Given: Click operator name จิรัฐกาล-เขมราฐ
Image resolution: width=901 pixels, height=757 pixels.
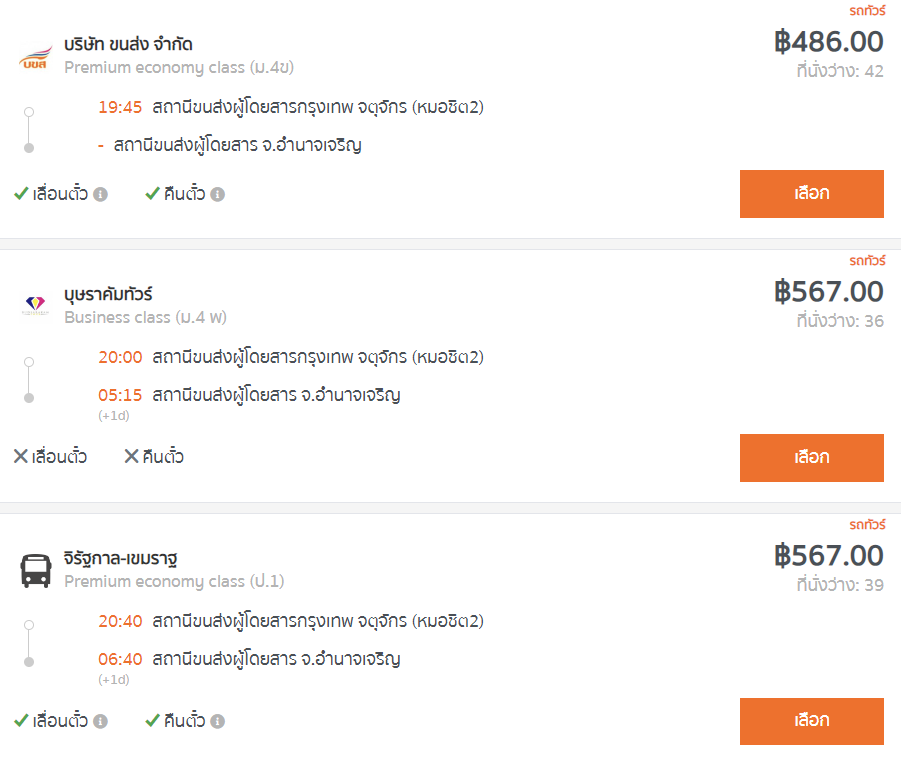Looking at the screenshot, I should [x=121, y=559].
